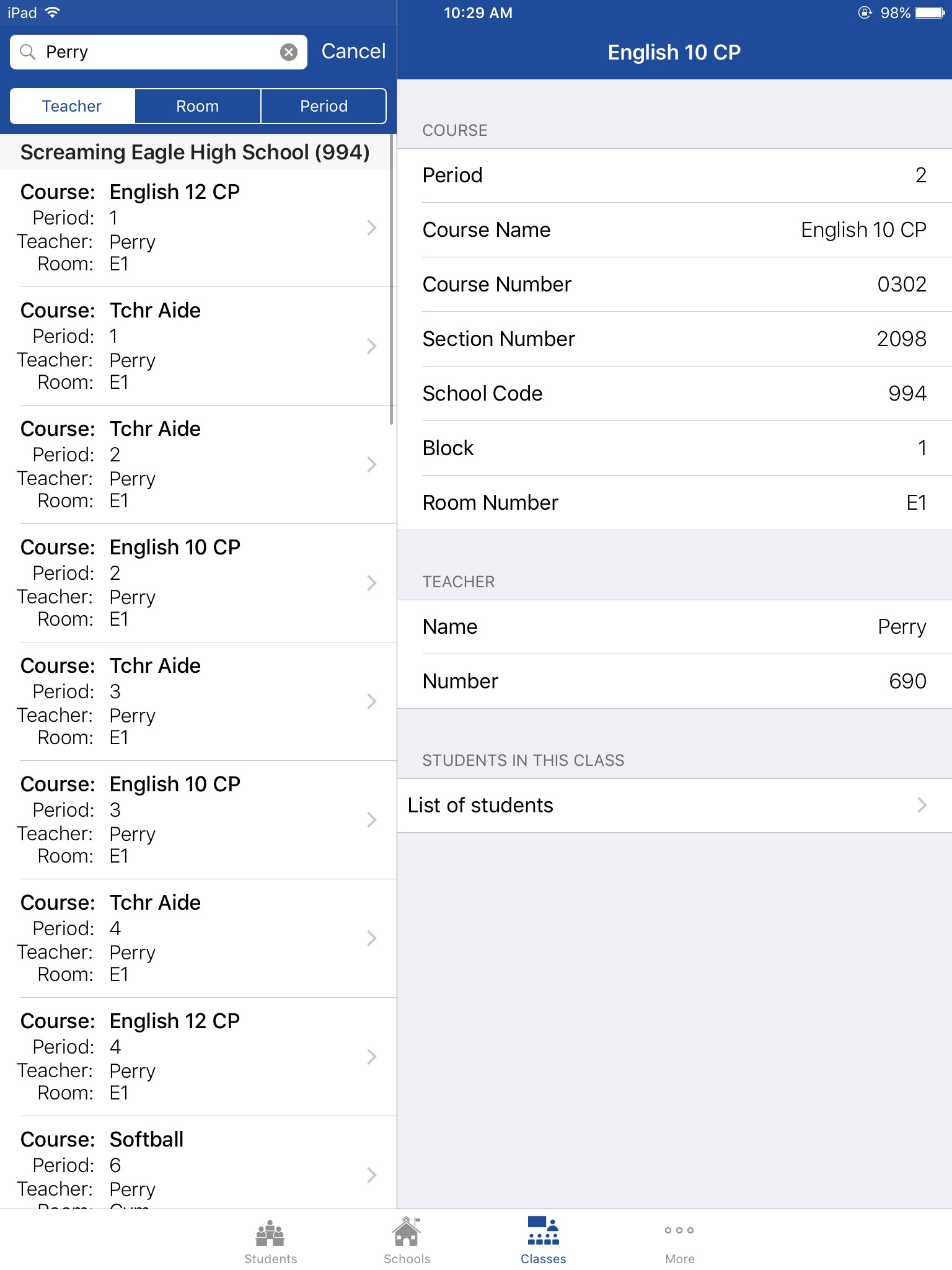
Task: Tap the Wi-Fi status icon
Action: [x=53, y=13]
